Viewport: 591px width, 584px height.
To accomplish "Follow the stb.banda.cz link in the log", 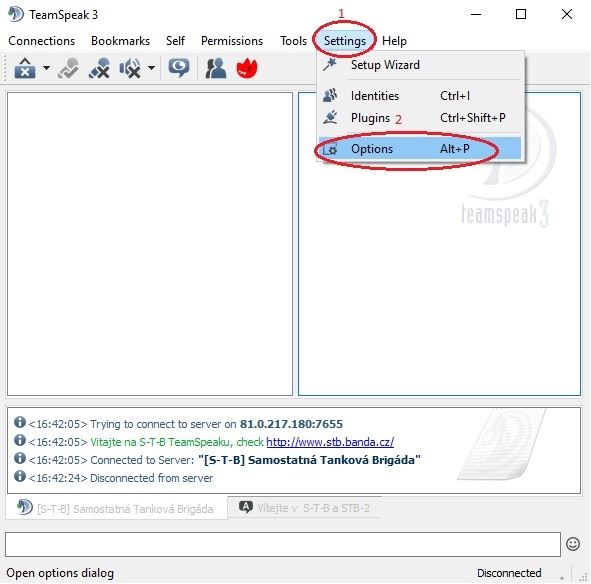I will [330, 442].
